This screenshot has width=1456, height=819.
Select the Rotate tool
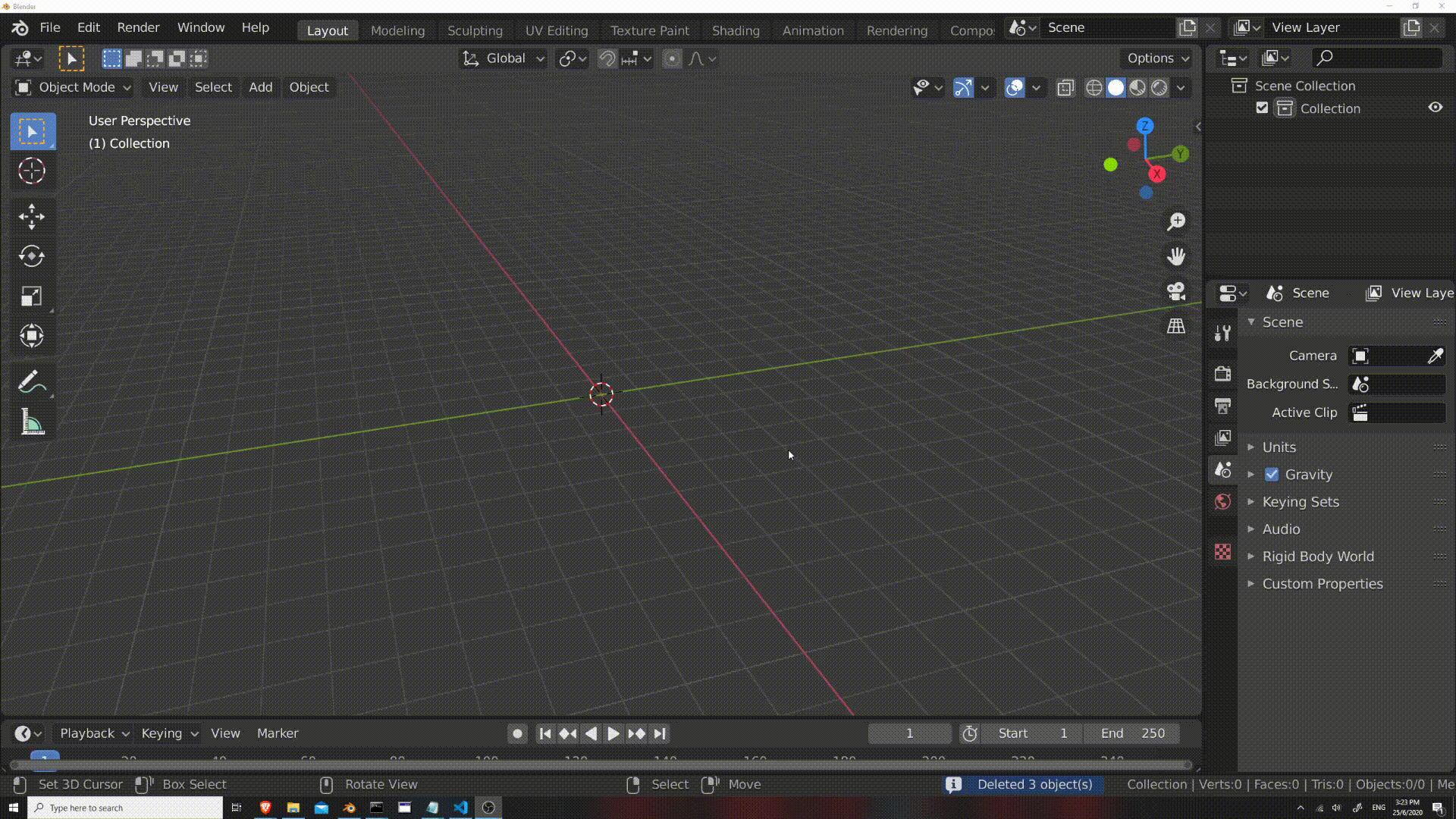click(31, 256)
